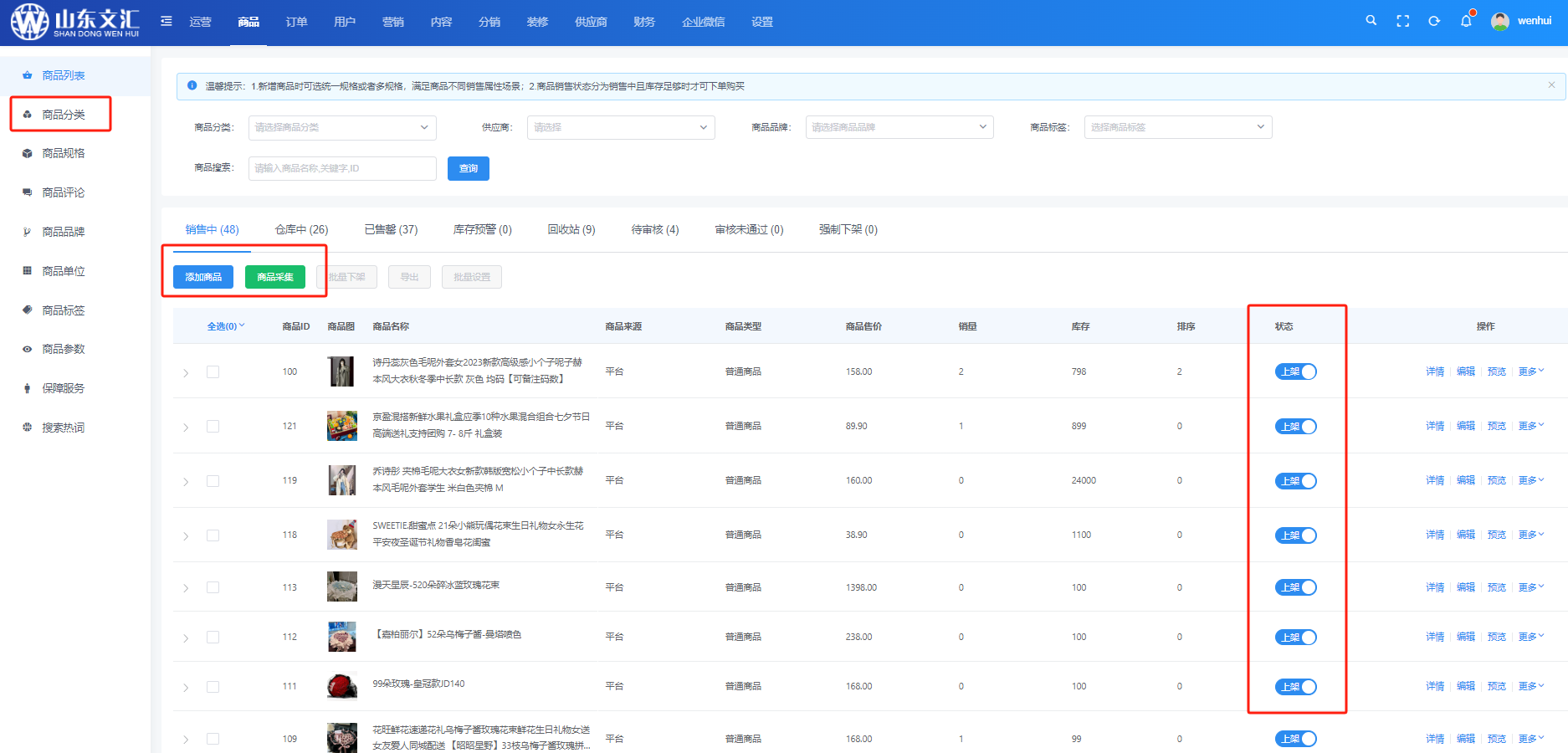
Task: Click the 商品评论 sidebar icon
Action: pyautogui.click(x=27, y=192)
